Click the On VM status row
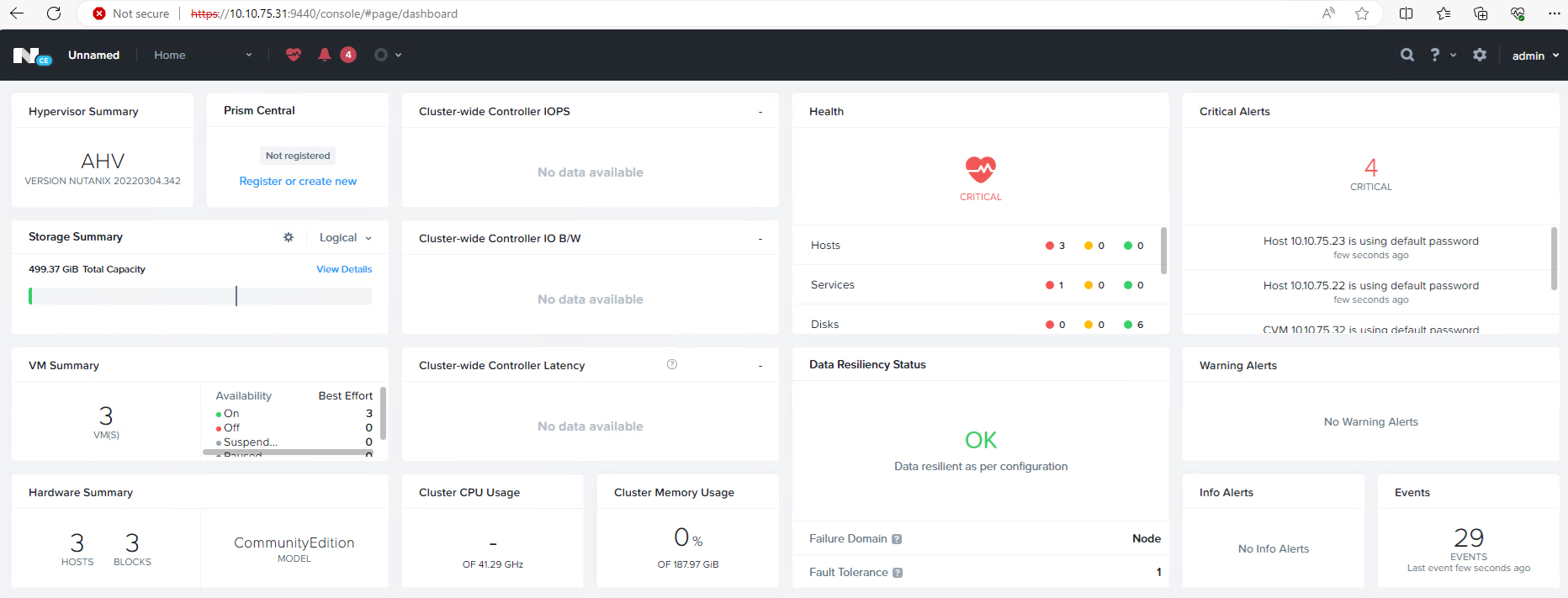1568x598 pixels. point(294,414)
